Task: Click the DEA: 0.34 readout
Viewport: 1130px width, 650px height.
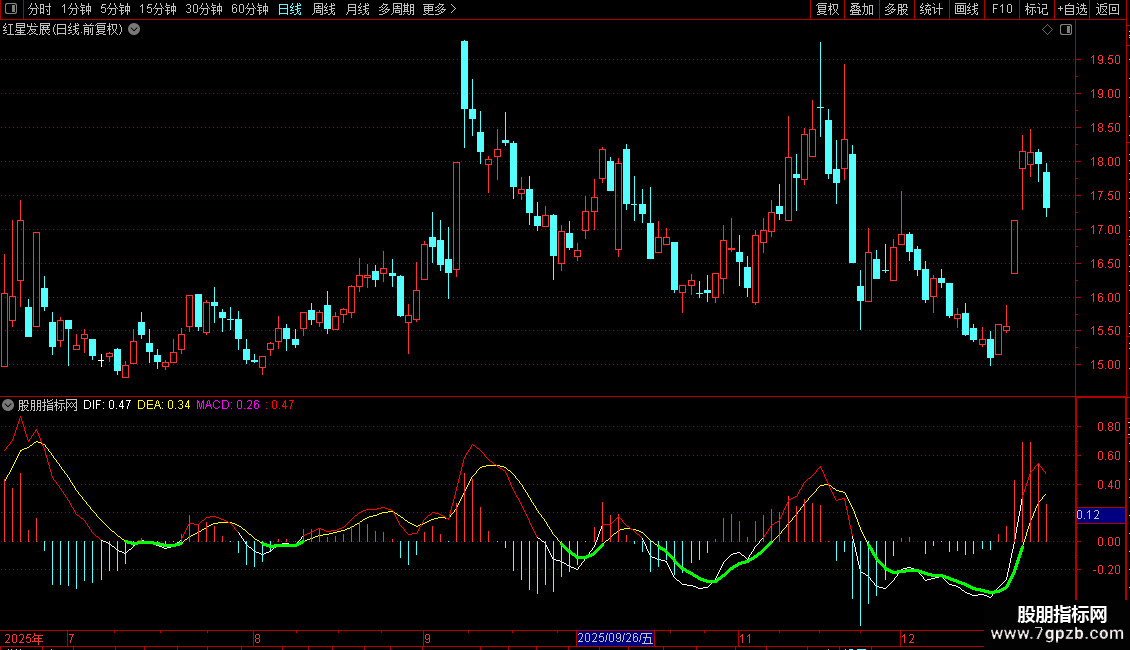Action: coord(164,405)
